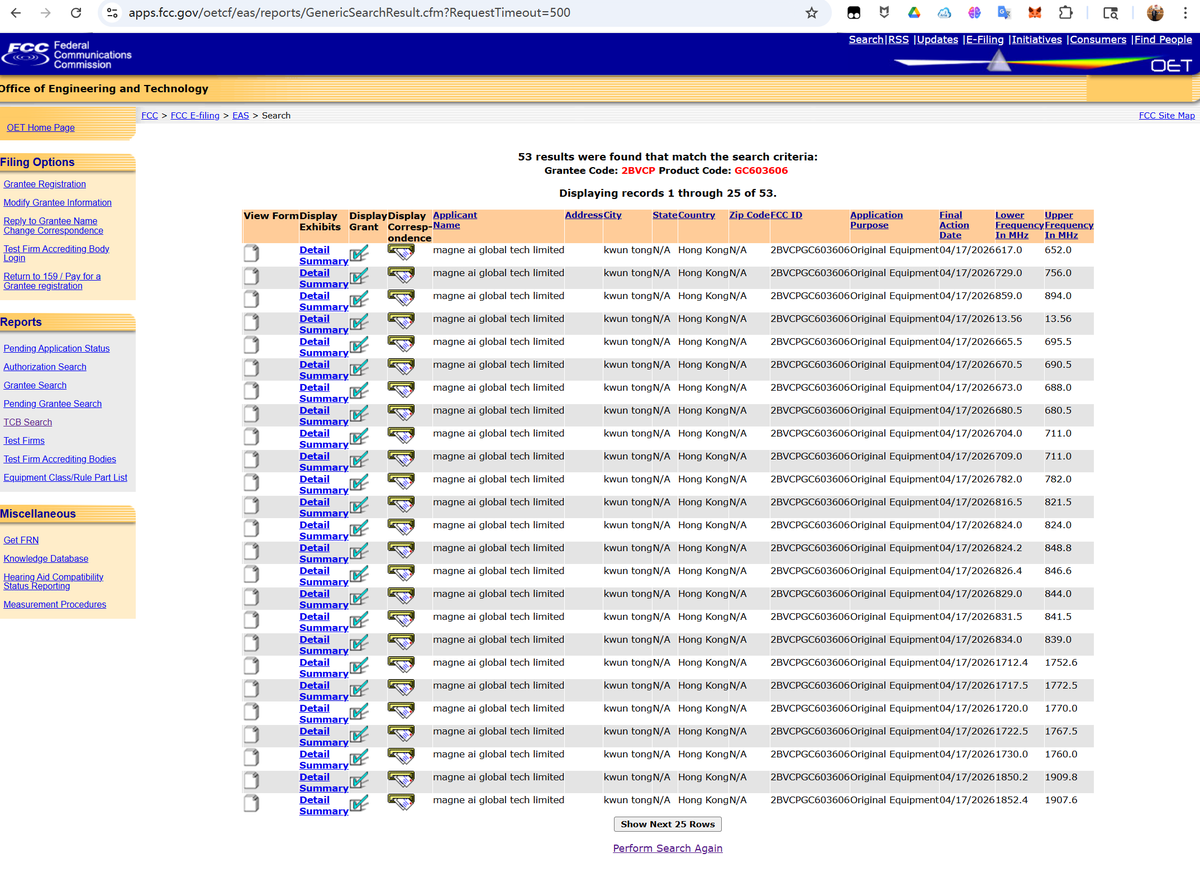Open Authorization Search in sidebar
Screen dimensions: 1200x877
(45, 367)
